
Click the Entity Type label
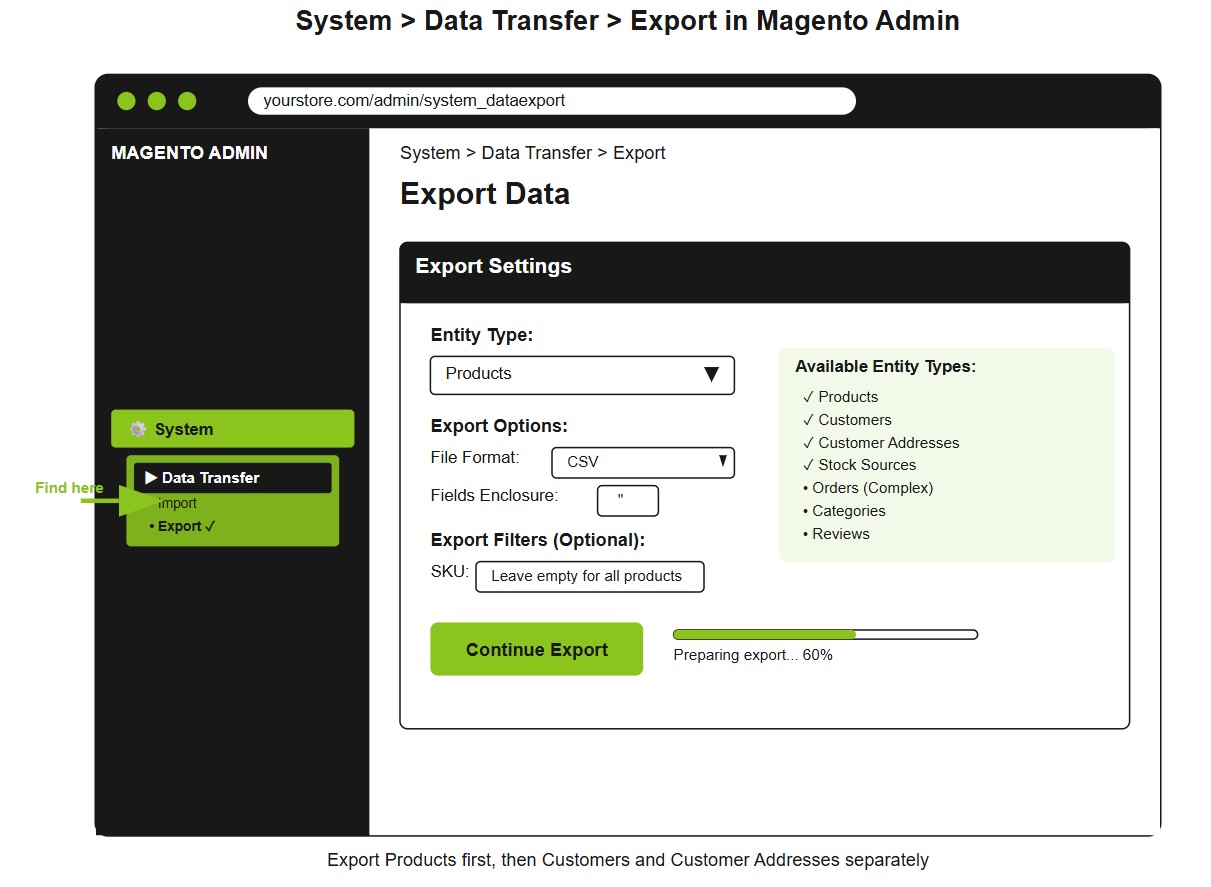482,336
